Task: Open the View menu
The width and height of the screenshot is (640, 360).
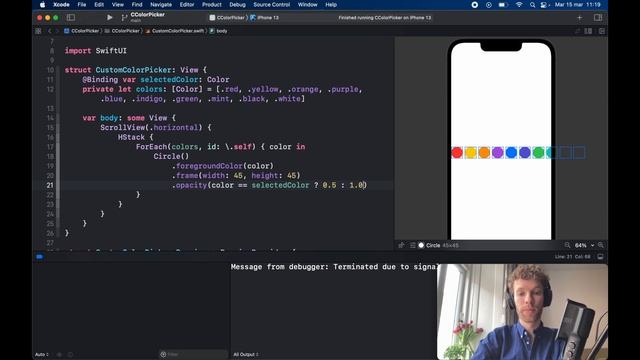Action: pos(118,5)
